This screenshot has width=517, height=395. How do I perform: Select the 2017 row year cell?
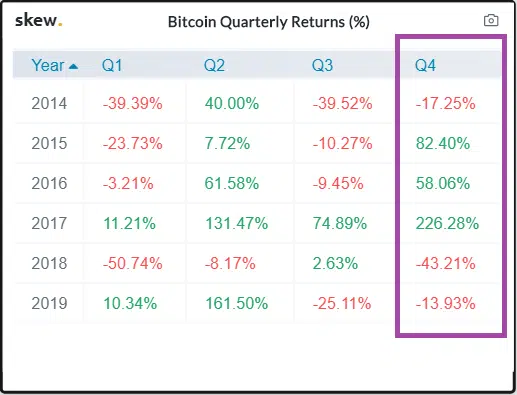(49, 223)
